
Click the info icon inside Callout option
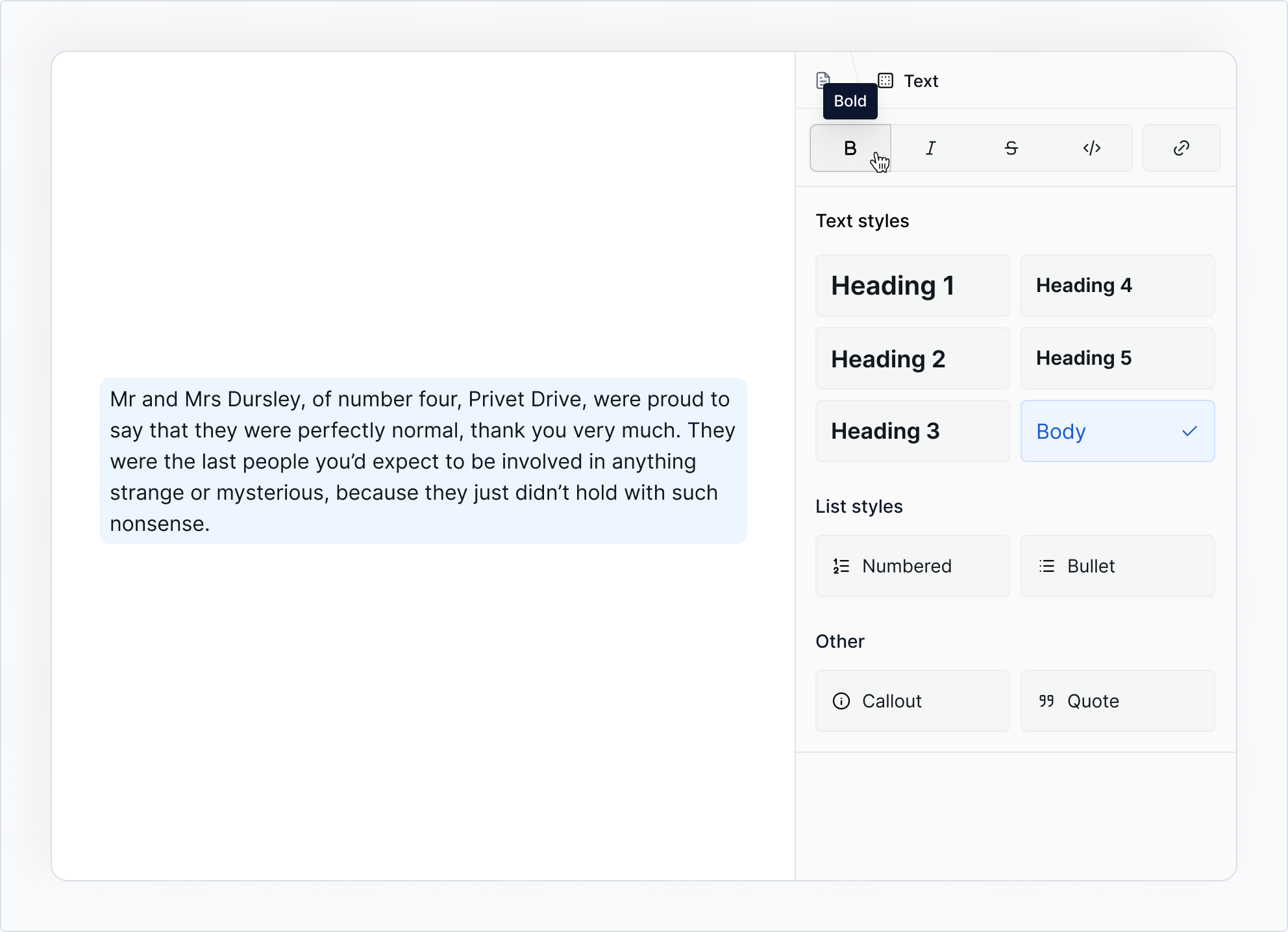tap(841, 701)
